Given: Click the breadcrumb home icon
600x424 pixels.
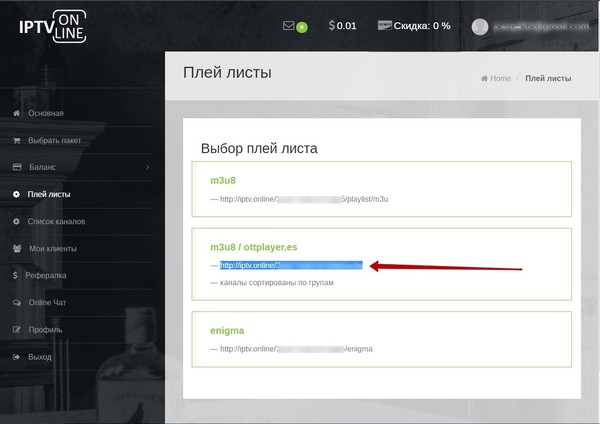Looking at the screenshot, I should (x=484, y=78).
